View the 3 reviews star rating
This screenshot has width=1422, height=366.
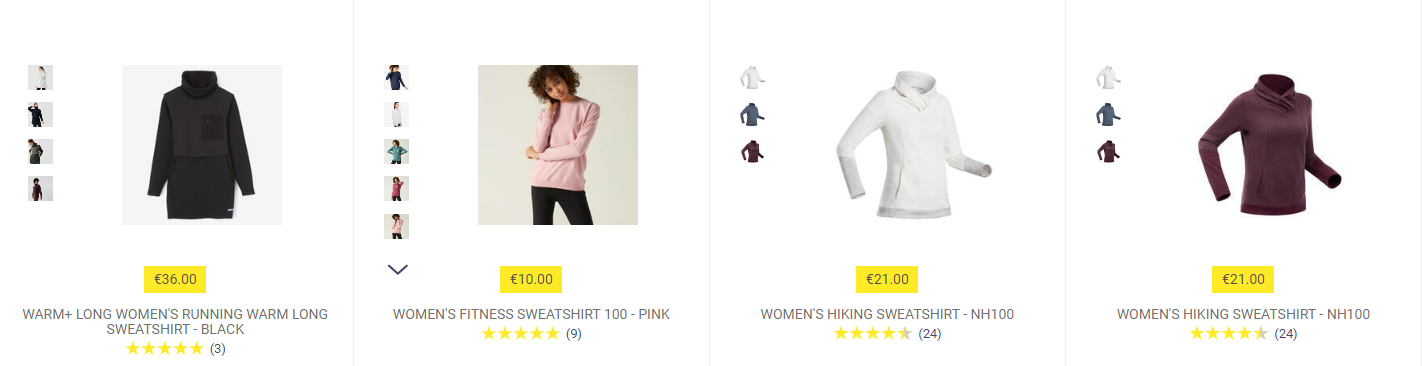(x=175, y=348)
